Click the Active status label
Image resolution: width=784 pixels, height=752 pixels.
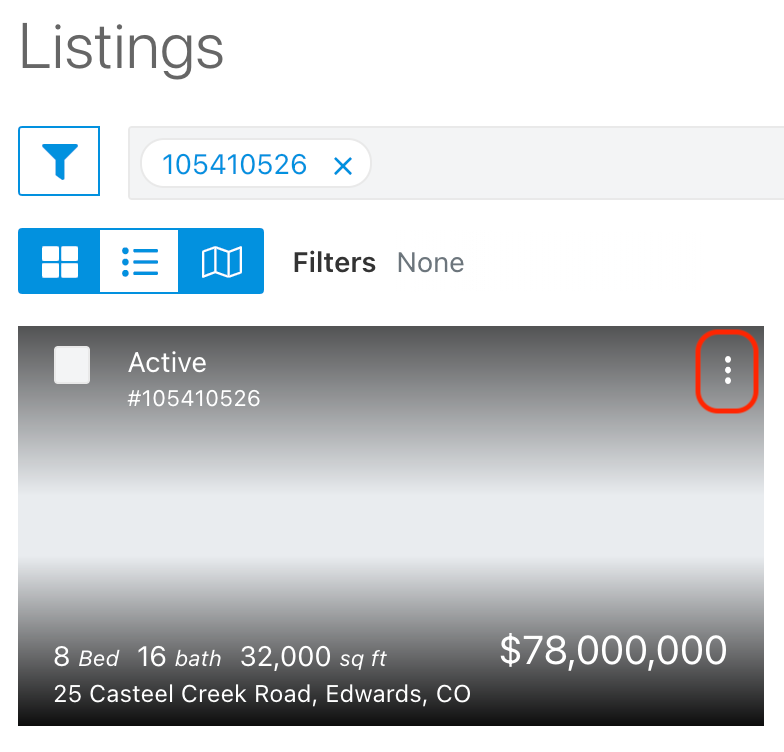(168, 362)
